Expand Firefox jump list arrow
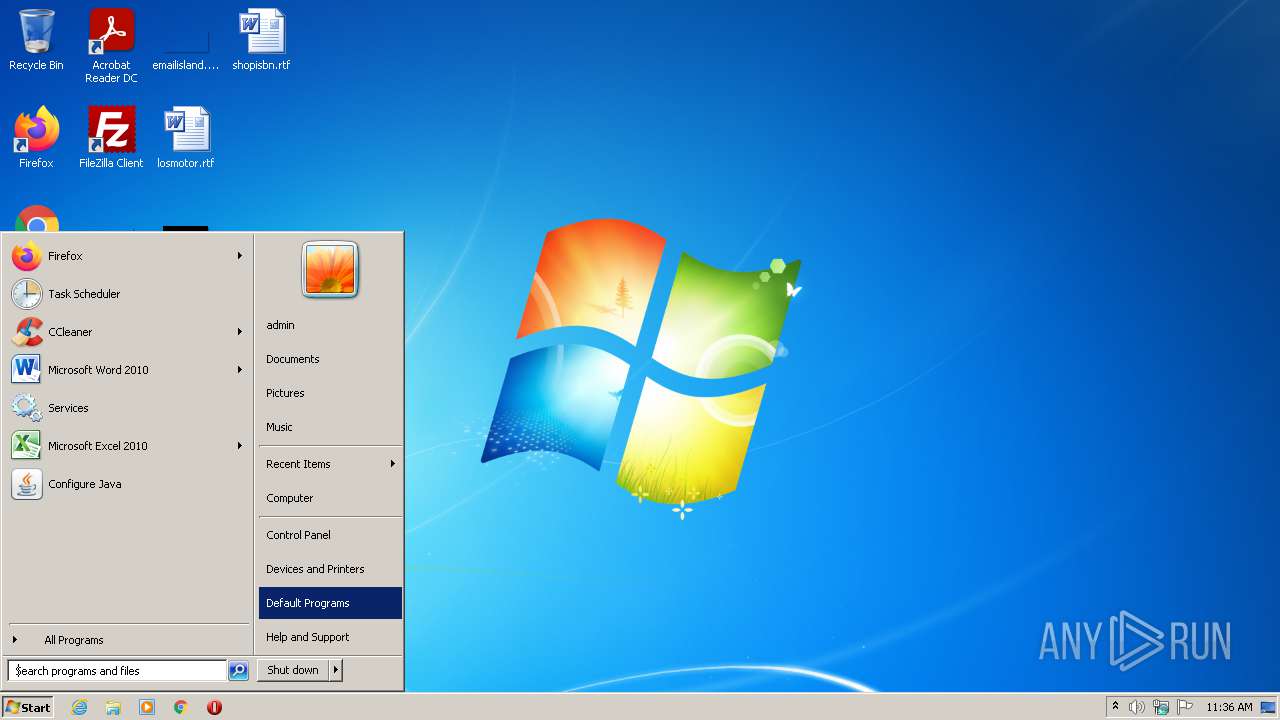This screenshot has height=720, width=1280. click(x=240, y=256)
